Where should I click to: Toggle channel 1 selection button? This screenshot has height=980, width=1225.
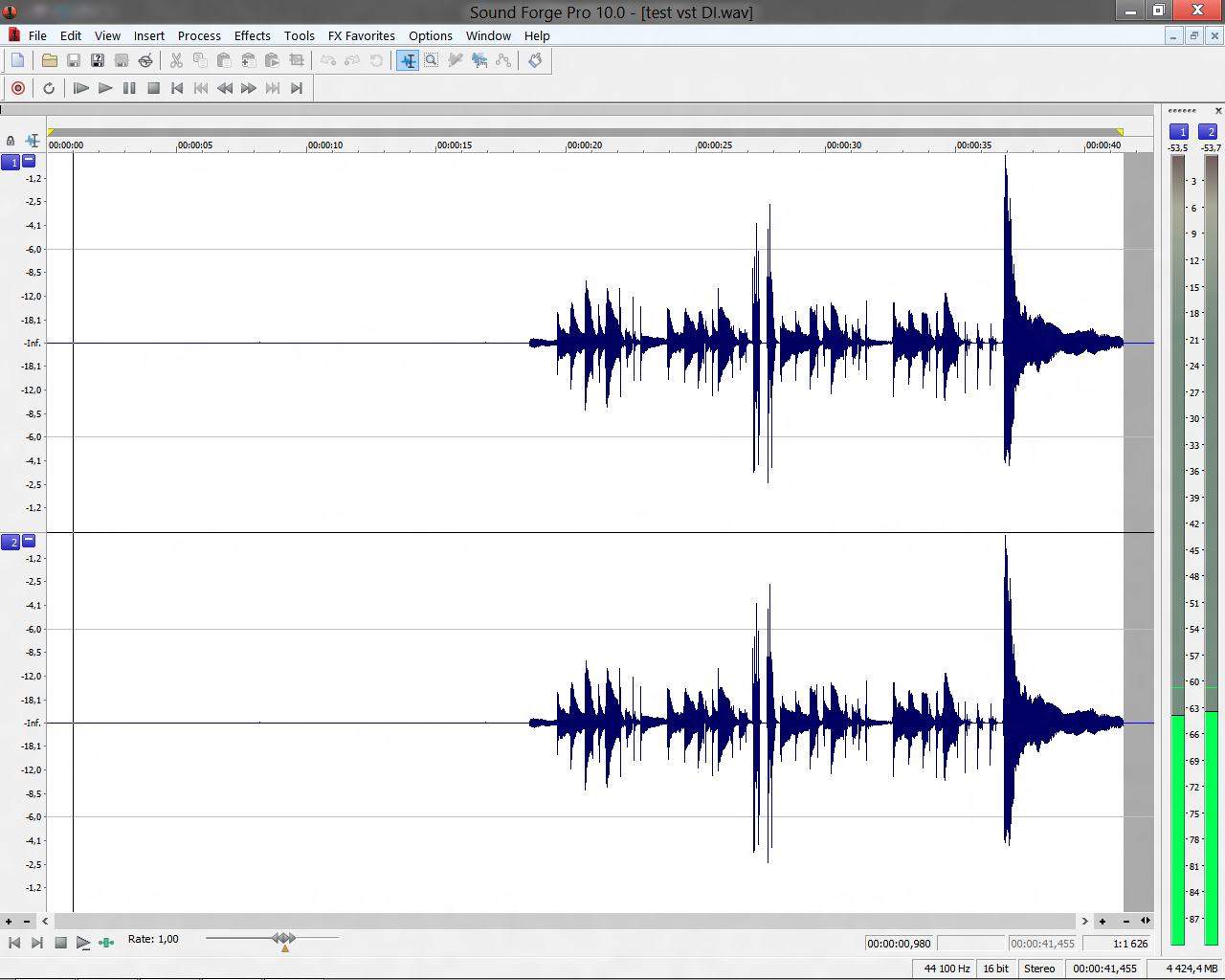click(x=11, y=162)
